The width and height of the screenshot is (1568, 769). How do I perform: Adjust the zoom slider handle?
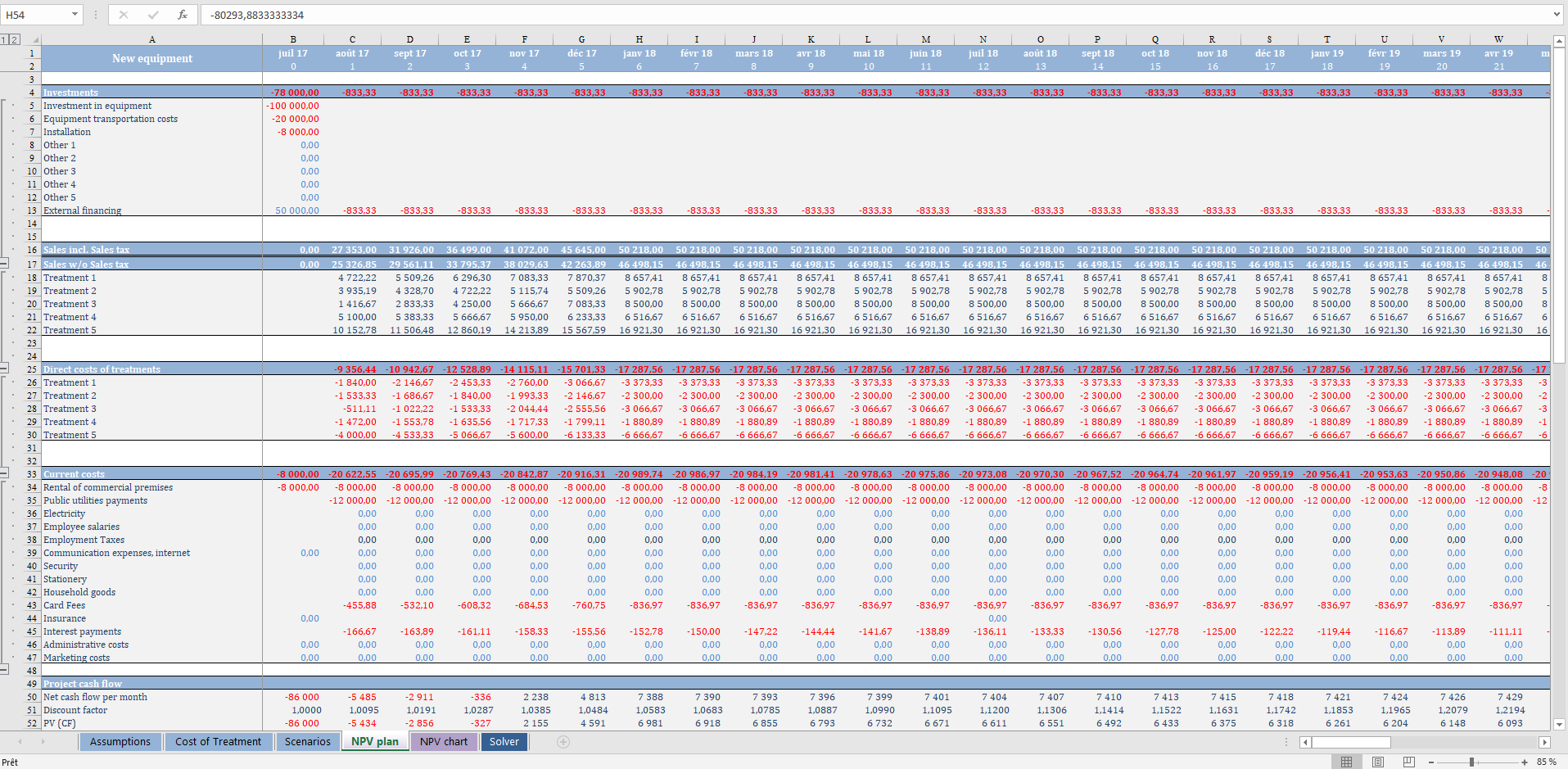pyautogui.click(x=1471, y=762)
